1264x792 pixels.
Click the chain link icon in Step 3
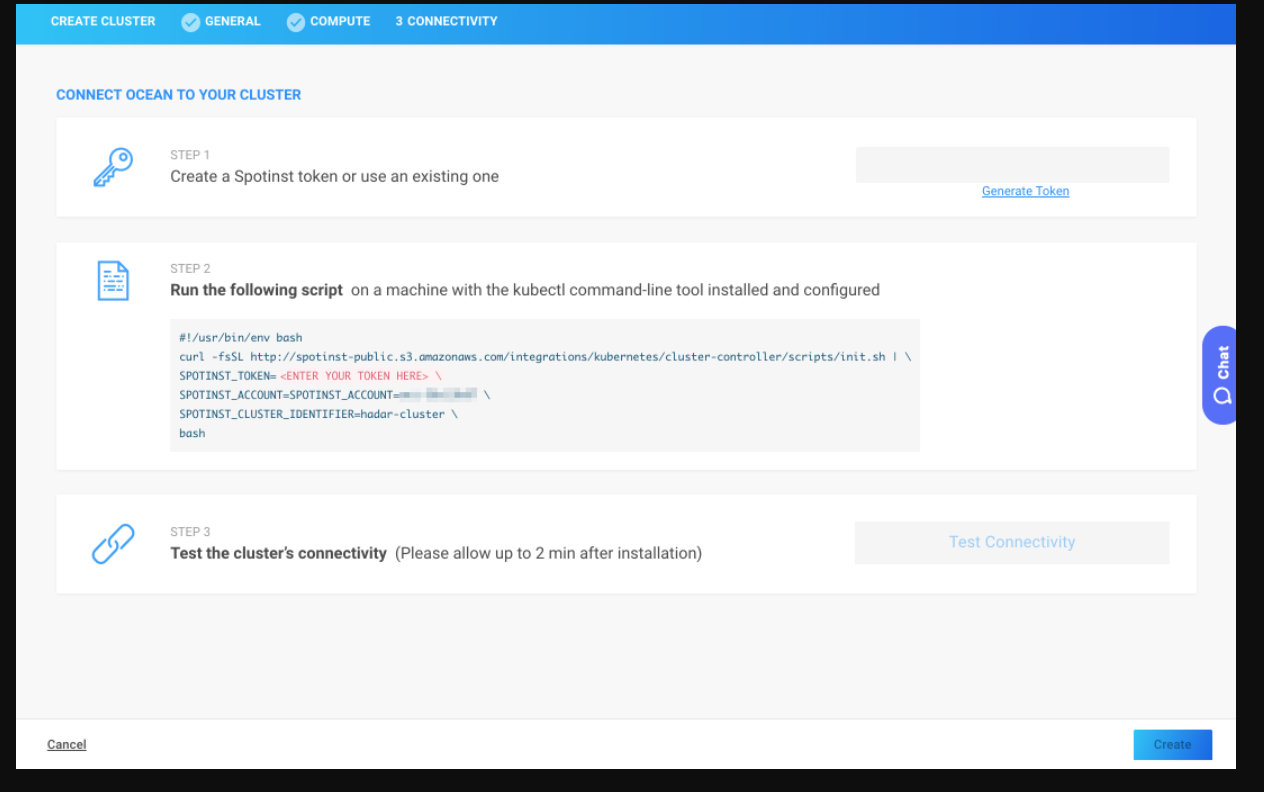113,544
